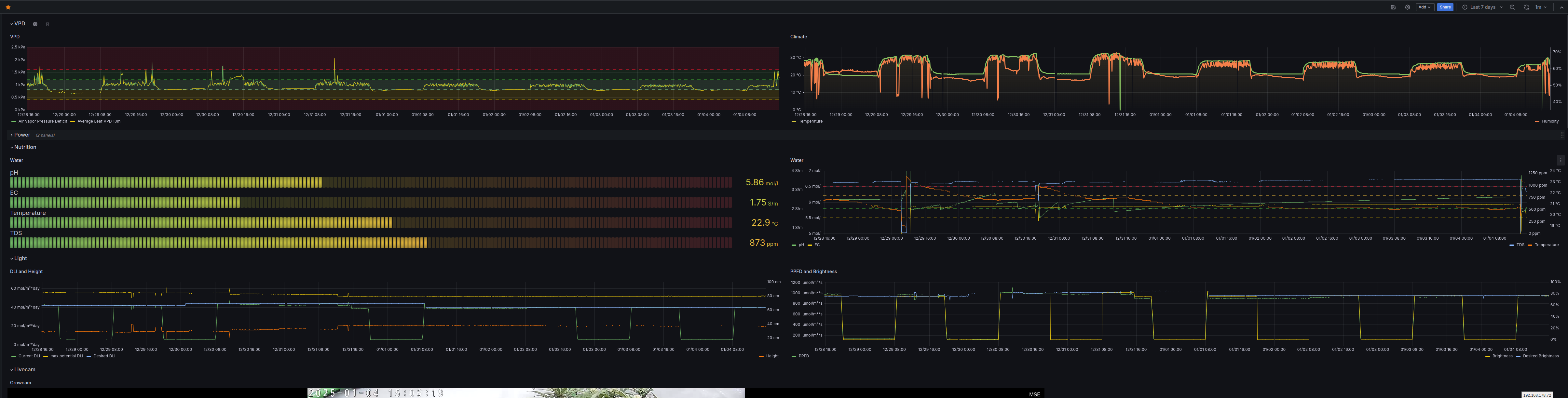Click the 5.86 mol/l pH value

(x=761, y=182)
